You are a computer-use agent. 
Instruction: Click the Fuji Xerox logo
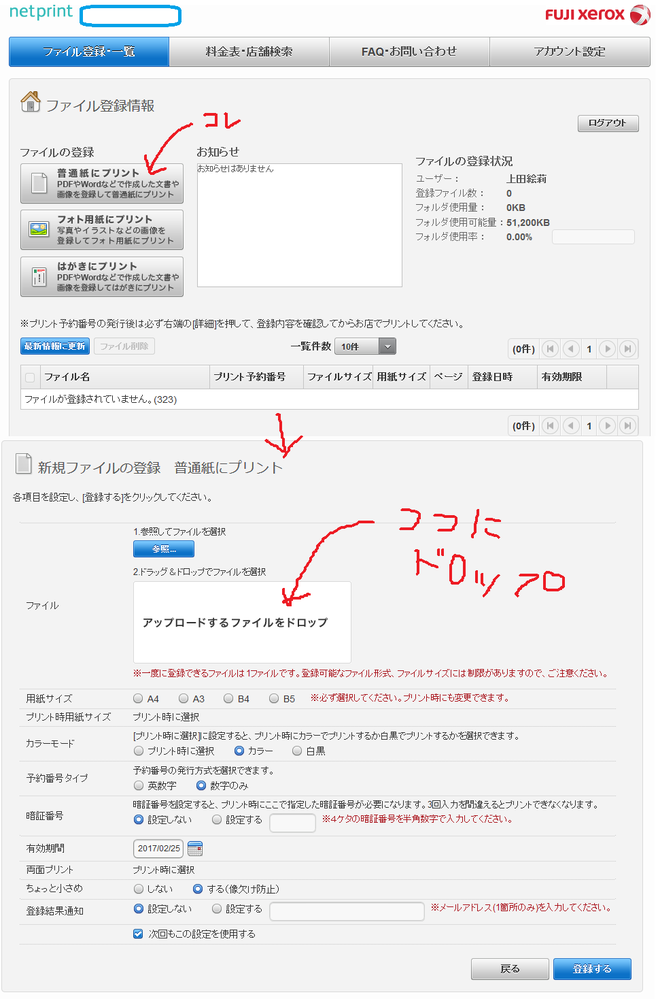[x=597, y=15]
